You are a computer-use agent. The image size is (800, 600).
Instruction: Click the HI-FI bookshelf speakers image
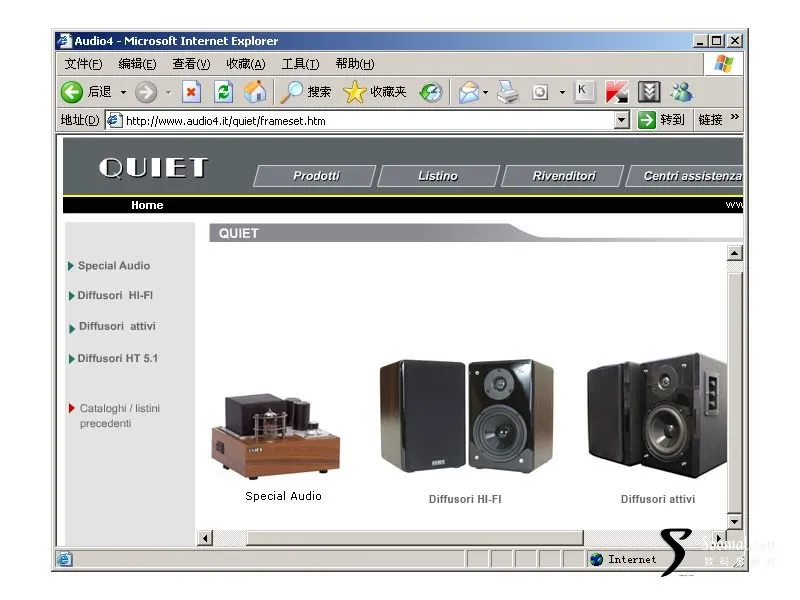[466, 416]
